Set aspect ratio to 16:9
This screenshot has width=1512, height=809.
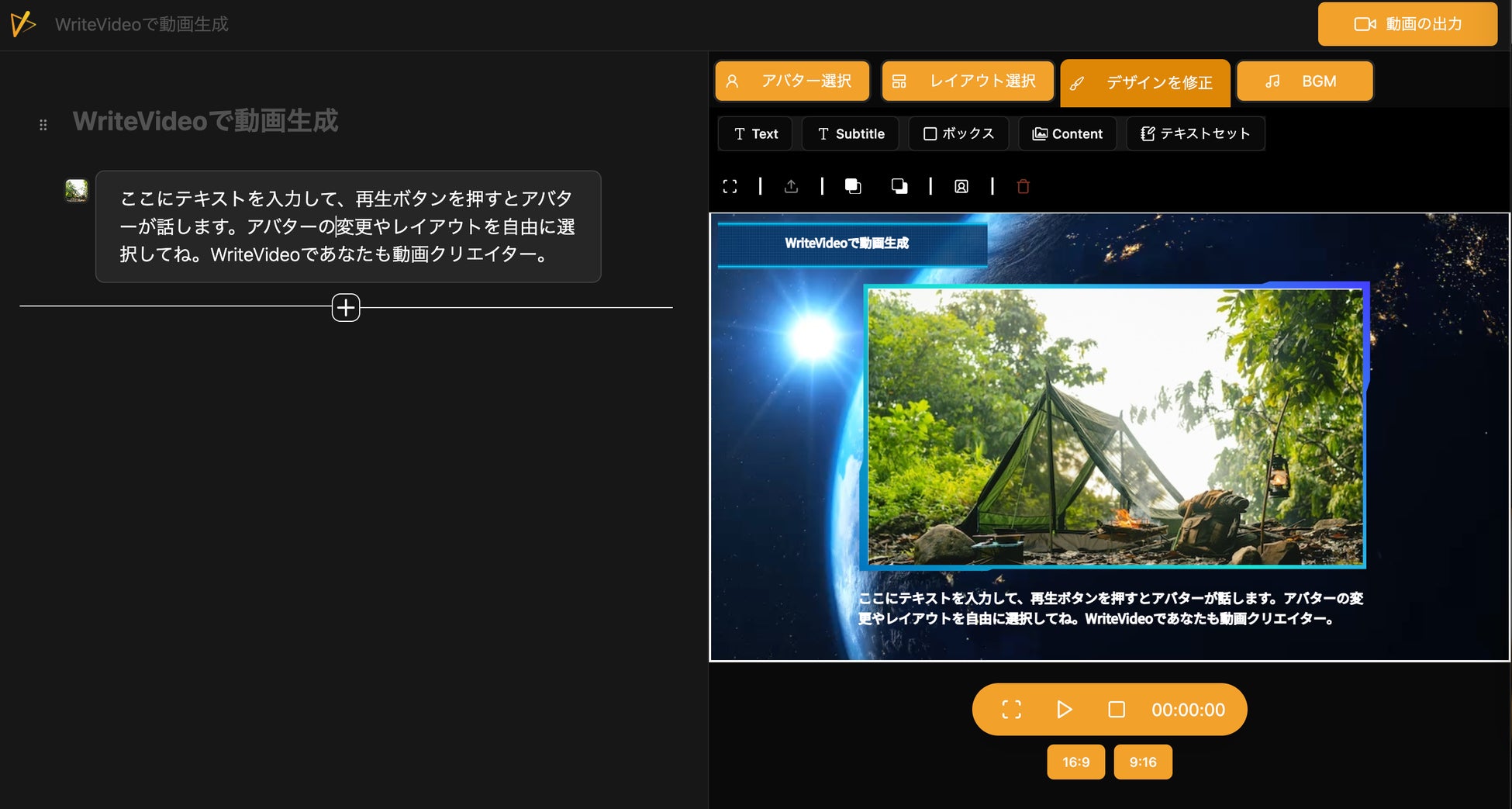[1076, 762]
